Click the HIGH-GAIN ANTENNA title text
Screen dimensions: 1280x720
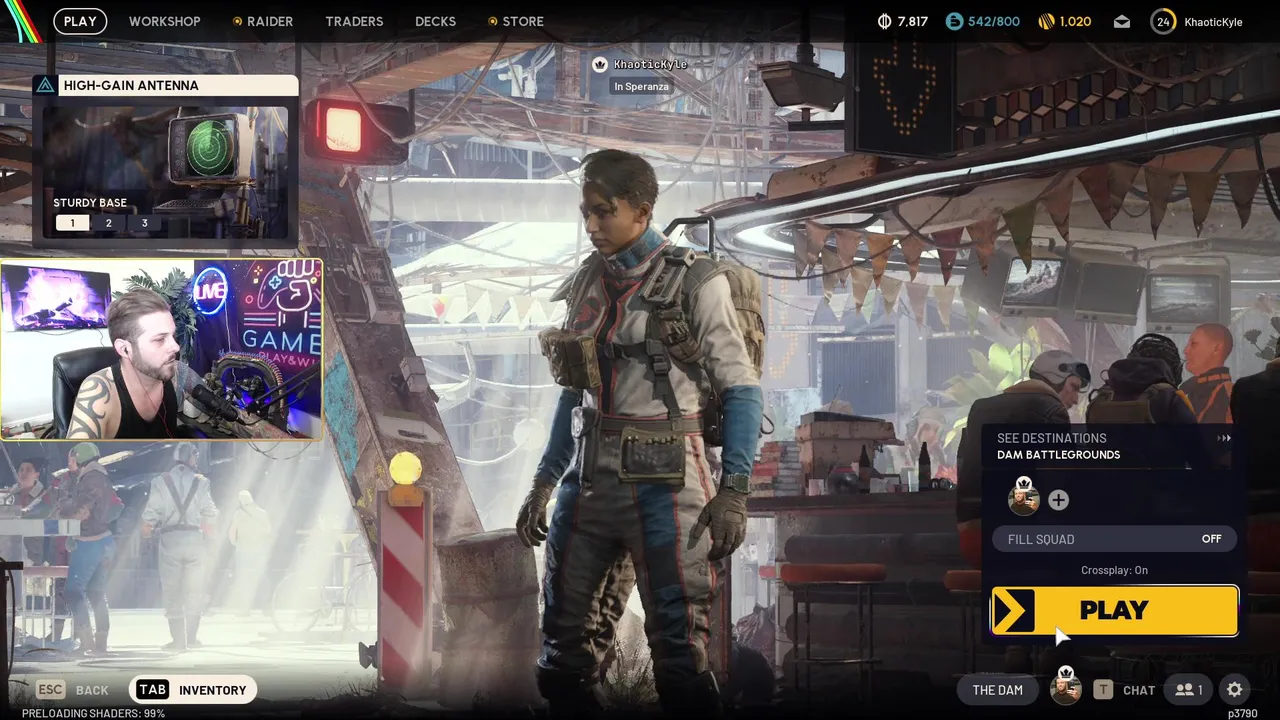click(131, 85)
